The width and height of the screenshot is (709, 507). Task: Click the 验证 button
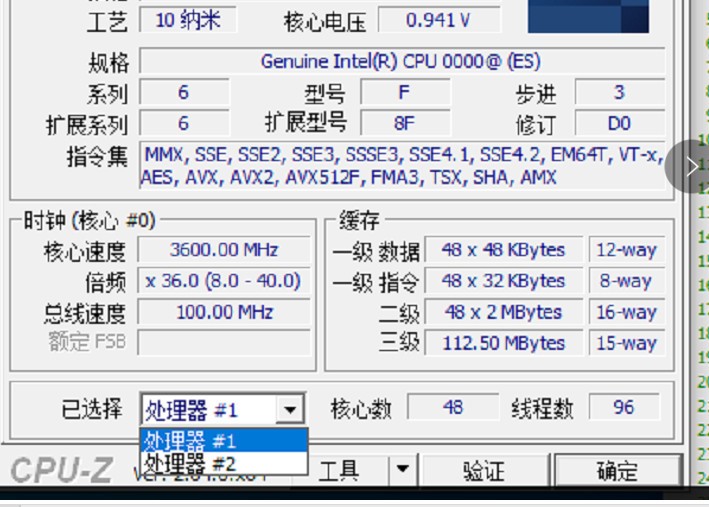(x=484, y=470)
